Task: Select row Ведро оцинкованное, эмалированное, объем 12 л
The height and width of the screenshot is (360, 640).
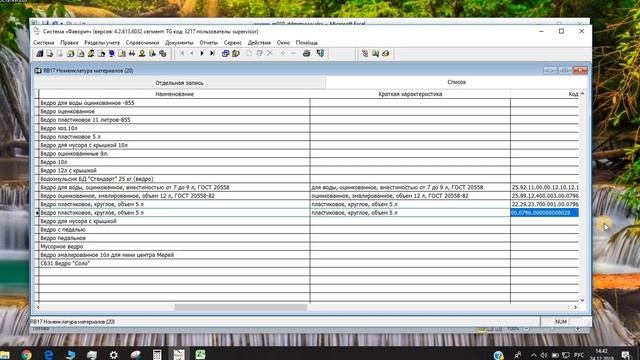Action: click(x=174, y=196)
